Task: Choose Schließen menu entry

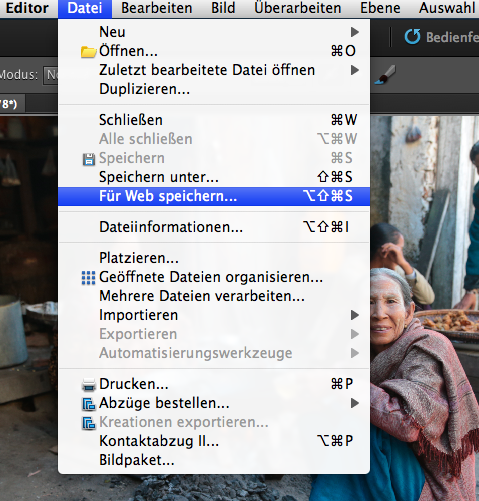Action: click(x=214, y=120)
